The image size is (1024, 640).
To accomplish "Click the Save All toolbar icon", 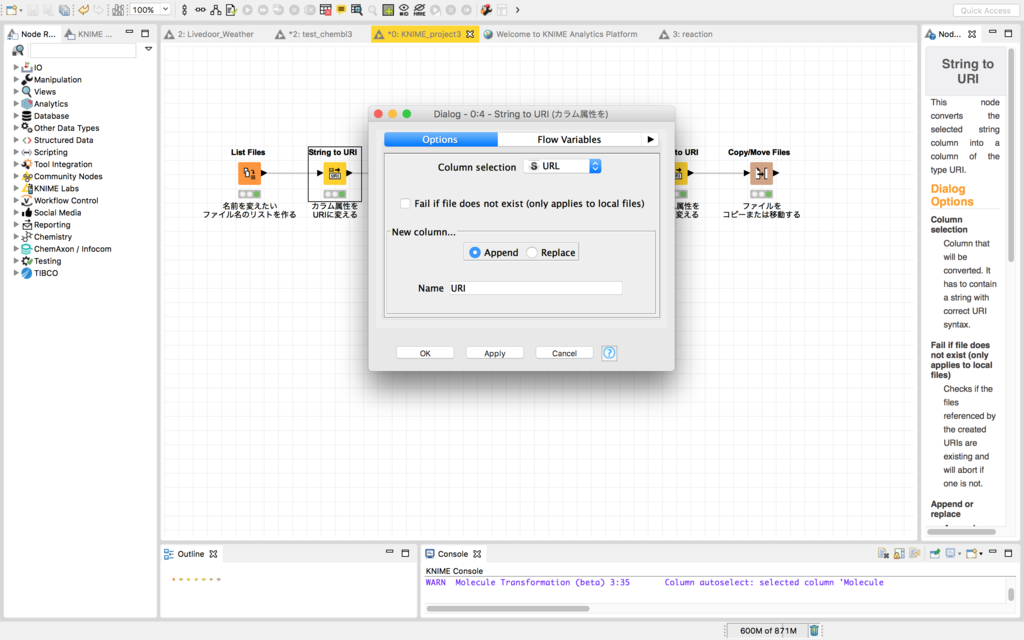I will tap(64, 10).
